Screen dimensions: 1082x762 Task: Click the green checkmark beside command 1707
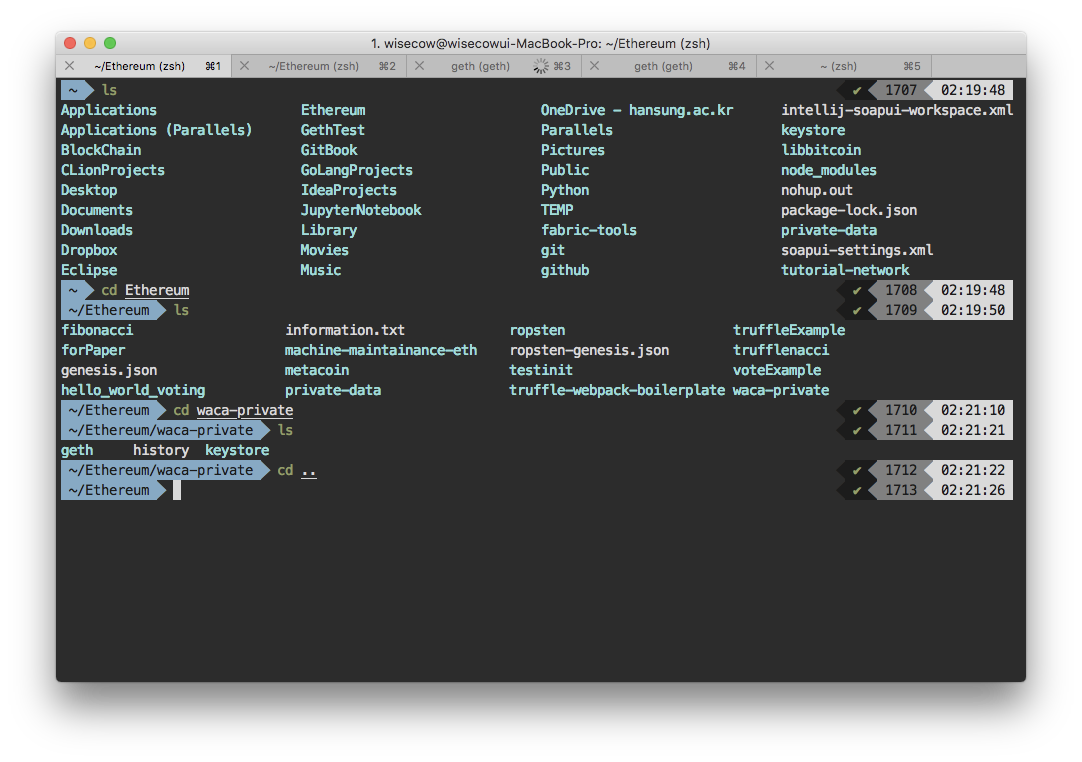tap(857, 90)
